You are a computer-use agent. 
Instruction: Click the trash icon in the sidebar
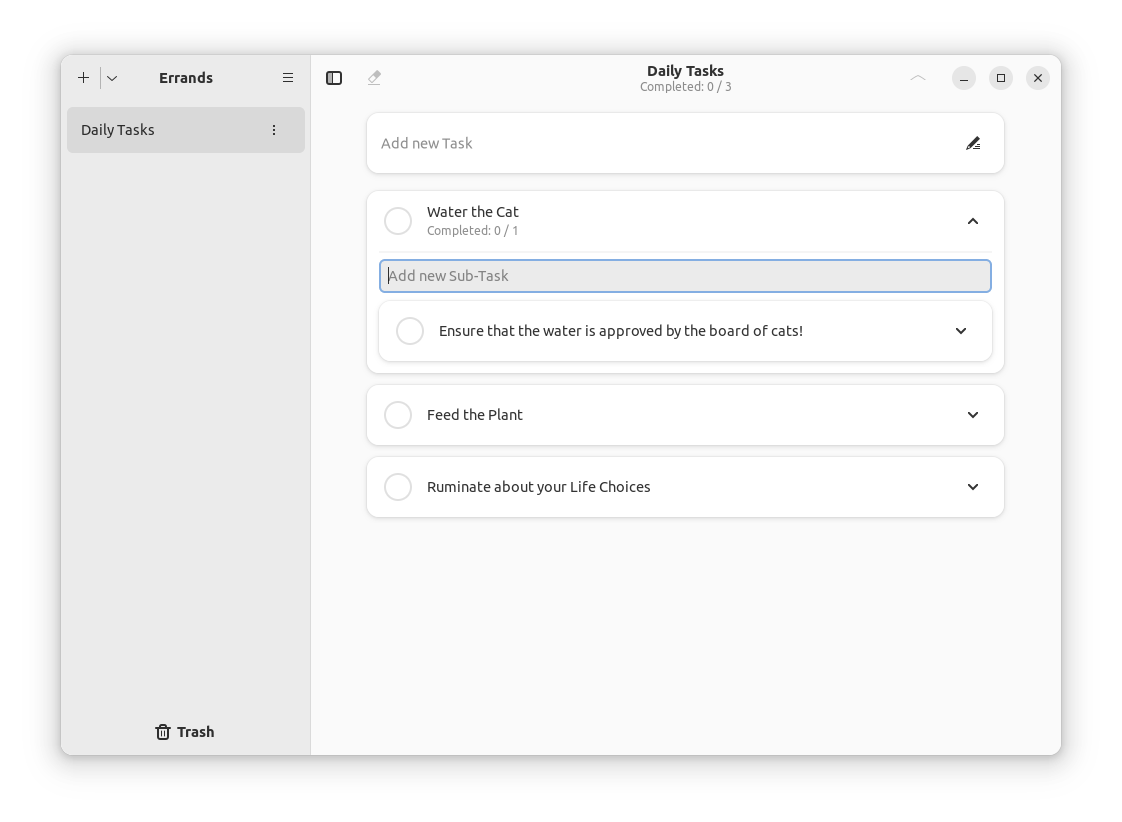tap(162, 731)
